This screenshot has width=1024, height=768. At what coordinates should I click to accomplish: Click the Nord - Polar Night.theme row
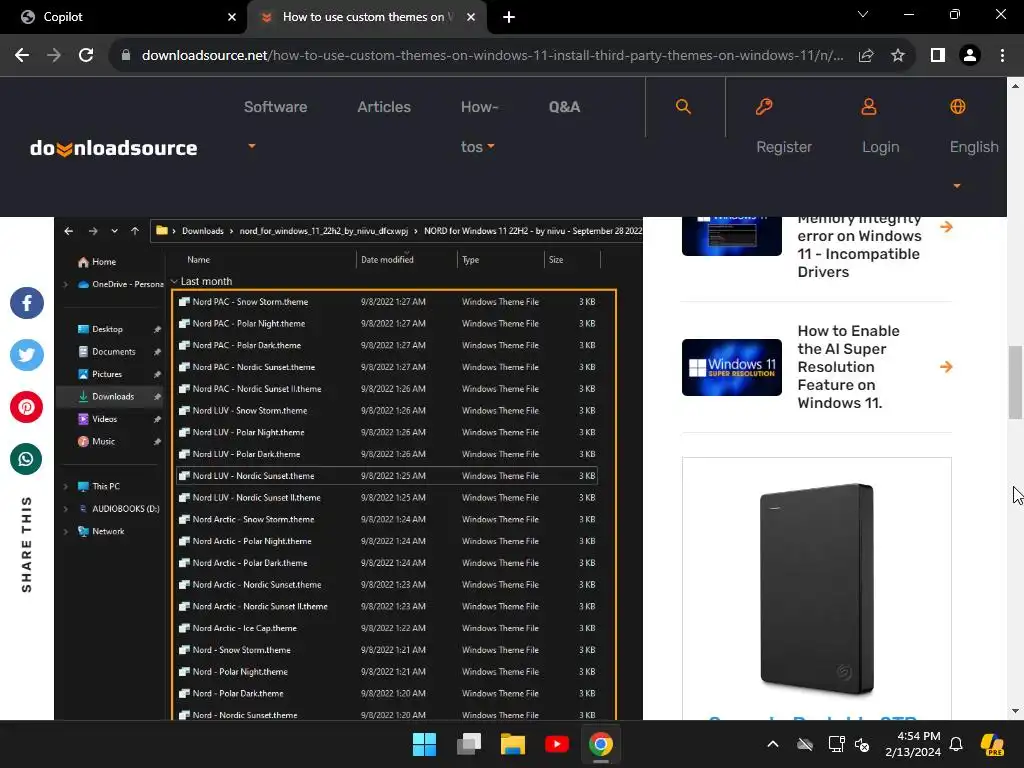(x=387, y=672)
